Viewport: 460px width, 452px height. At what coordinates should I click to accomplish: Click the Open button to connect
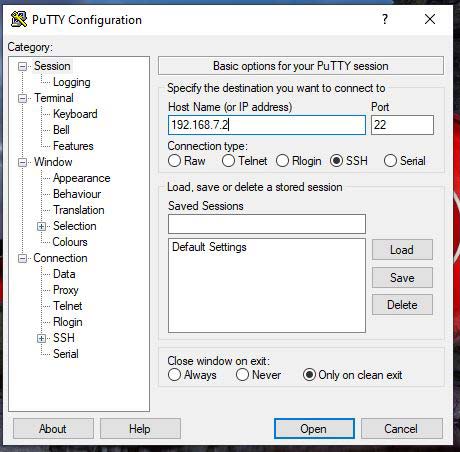point(314,429)
